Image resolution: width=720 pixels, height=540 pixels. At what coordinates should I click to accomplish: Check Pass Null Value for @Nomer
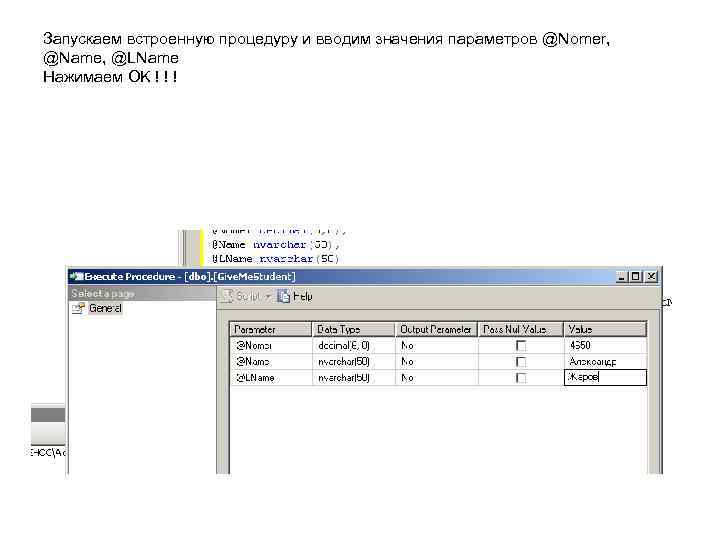coord(521,345)
